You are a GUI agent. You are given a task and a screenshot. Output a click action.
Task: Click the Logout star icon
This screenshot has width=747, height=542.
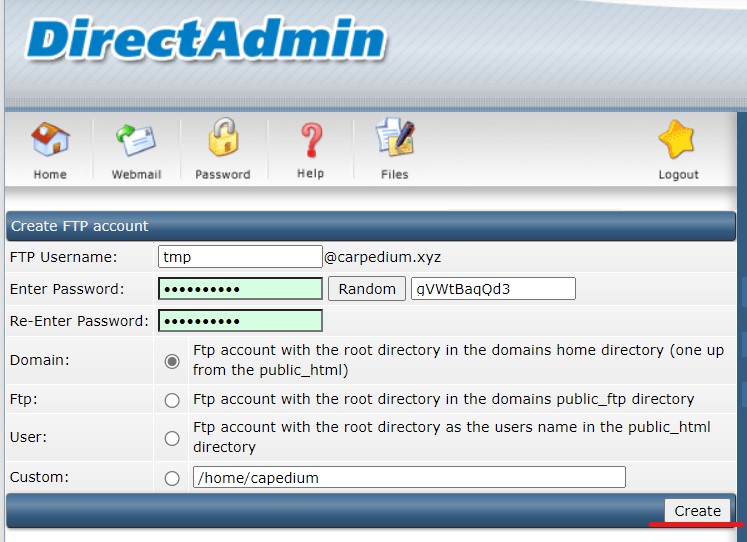pyautogui.click(x=678, y=140)
